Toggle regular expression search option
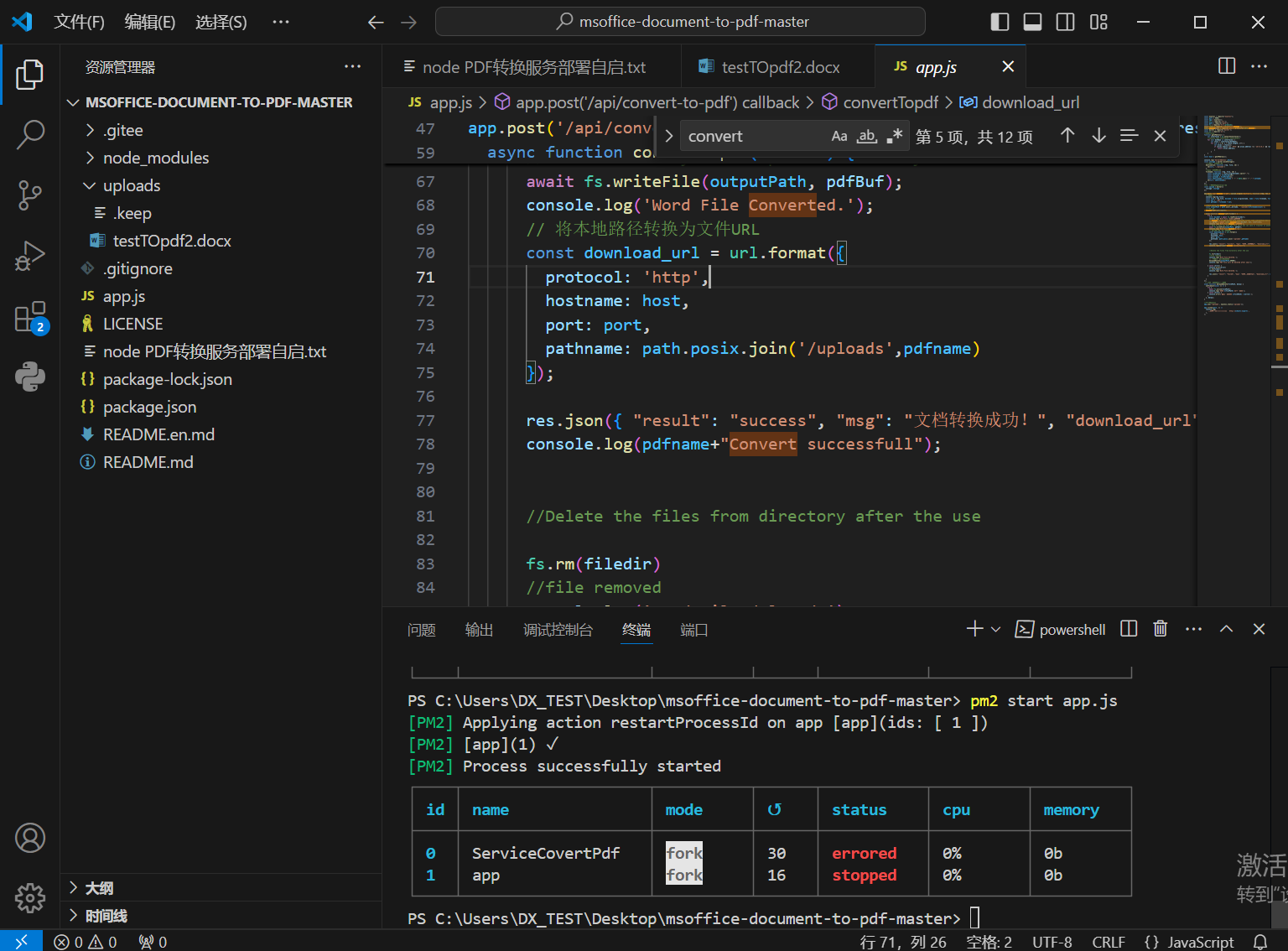1288x951 pixels. click(x=894, y=136)
